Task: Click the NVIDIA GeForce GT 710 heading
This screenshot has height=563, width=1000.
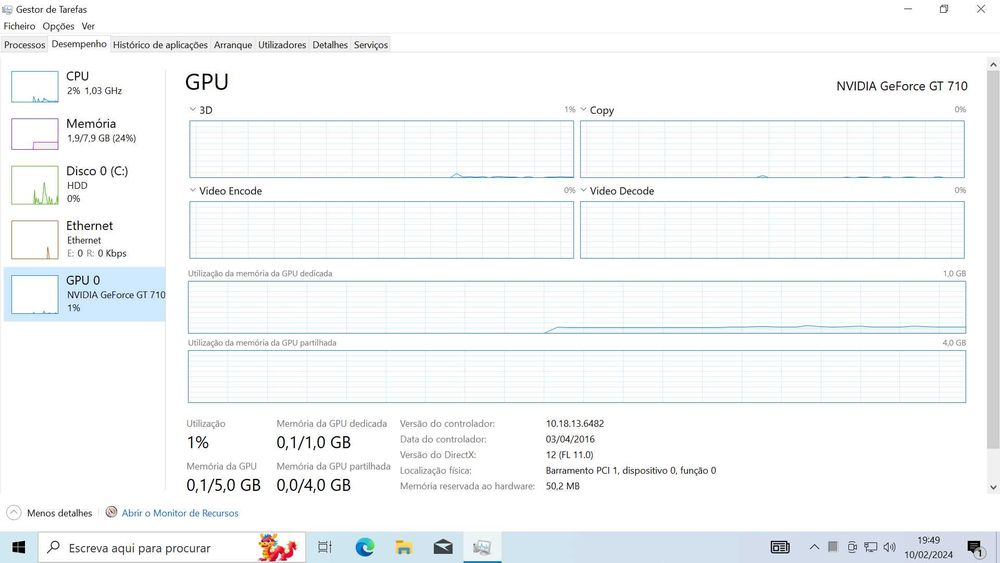Action: [x=902, y=85]
